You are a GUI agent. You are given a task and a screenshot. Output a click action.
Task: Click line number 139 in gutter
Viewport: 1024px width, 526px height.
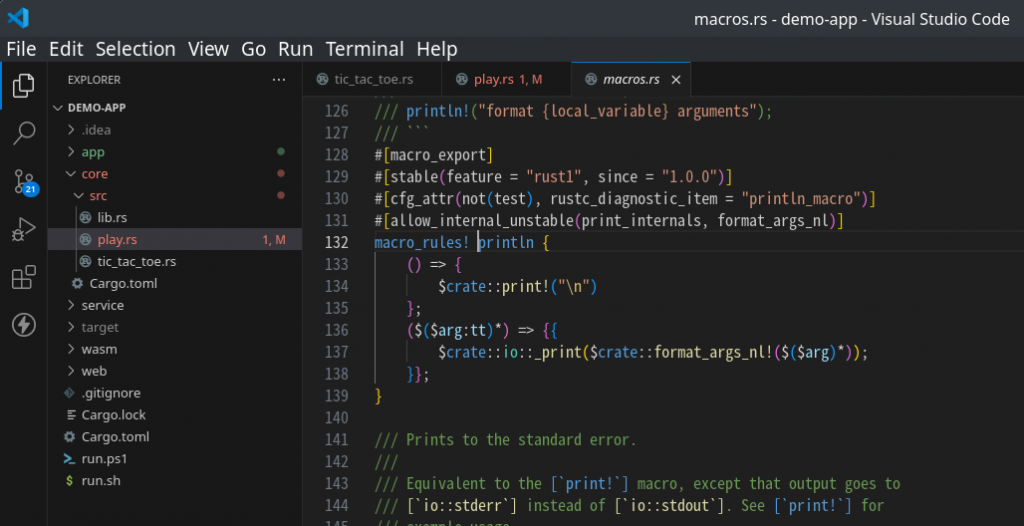pos(336,395)
